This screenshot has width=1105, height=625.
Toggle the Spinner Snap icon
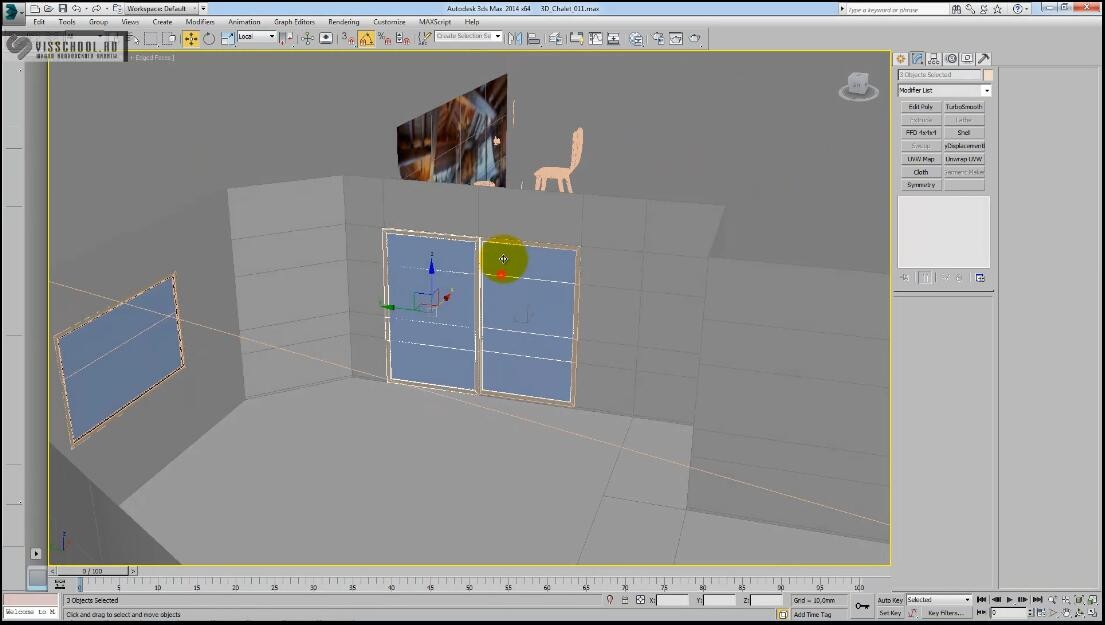pyautogui.click(x=402, y=39)
